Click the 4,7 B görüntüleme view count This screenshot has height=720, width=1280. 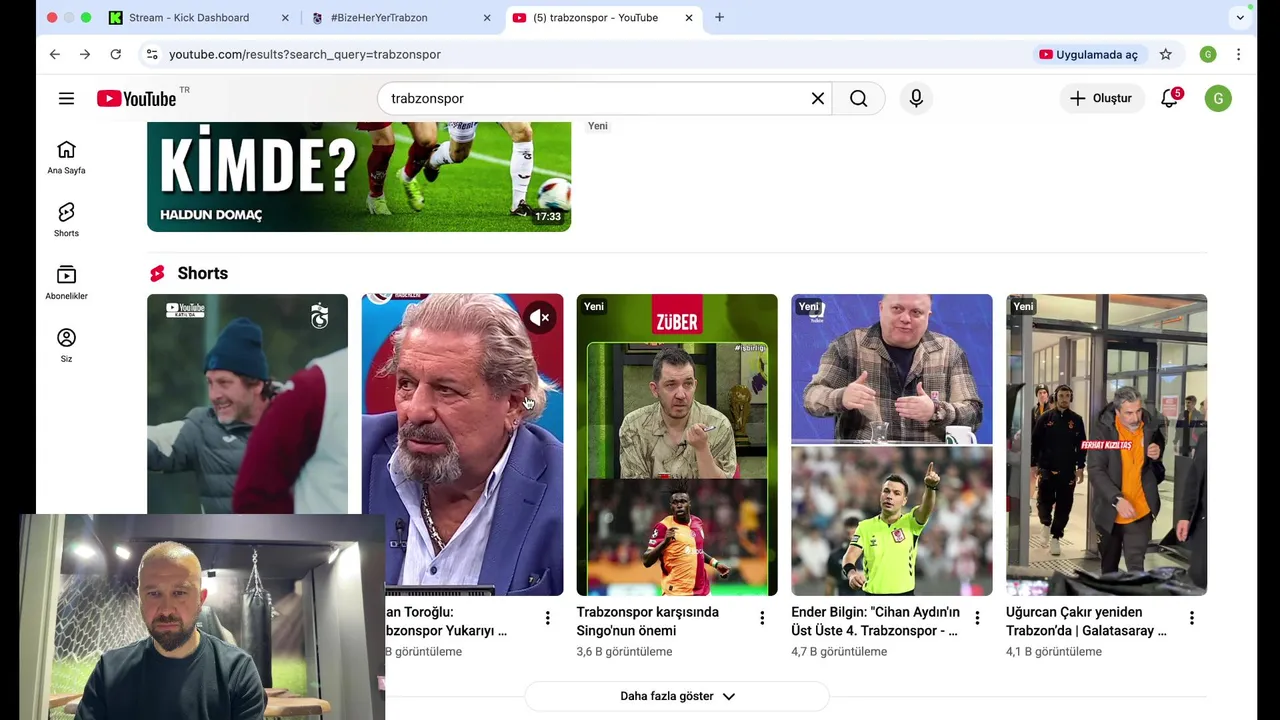pos(839,652)
